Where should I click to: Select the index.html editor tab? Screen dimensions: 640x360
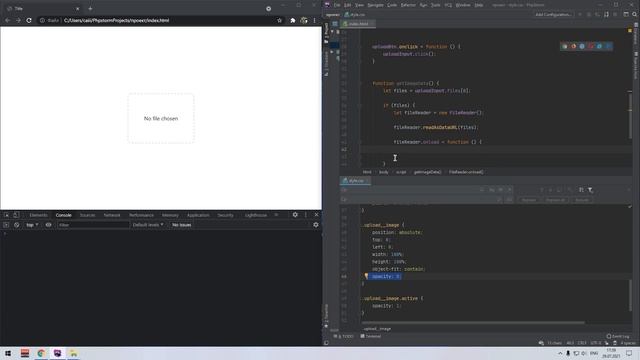pos(357,24)
